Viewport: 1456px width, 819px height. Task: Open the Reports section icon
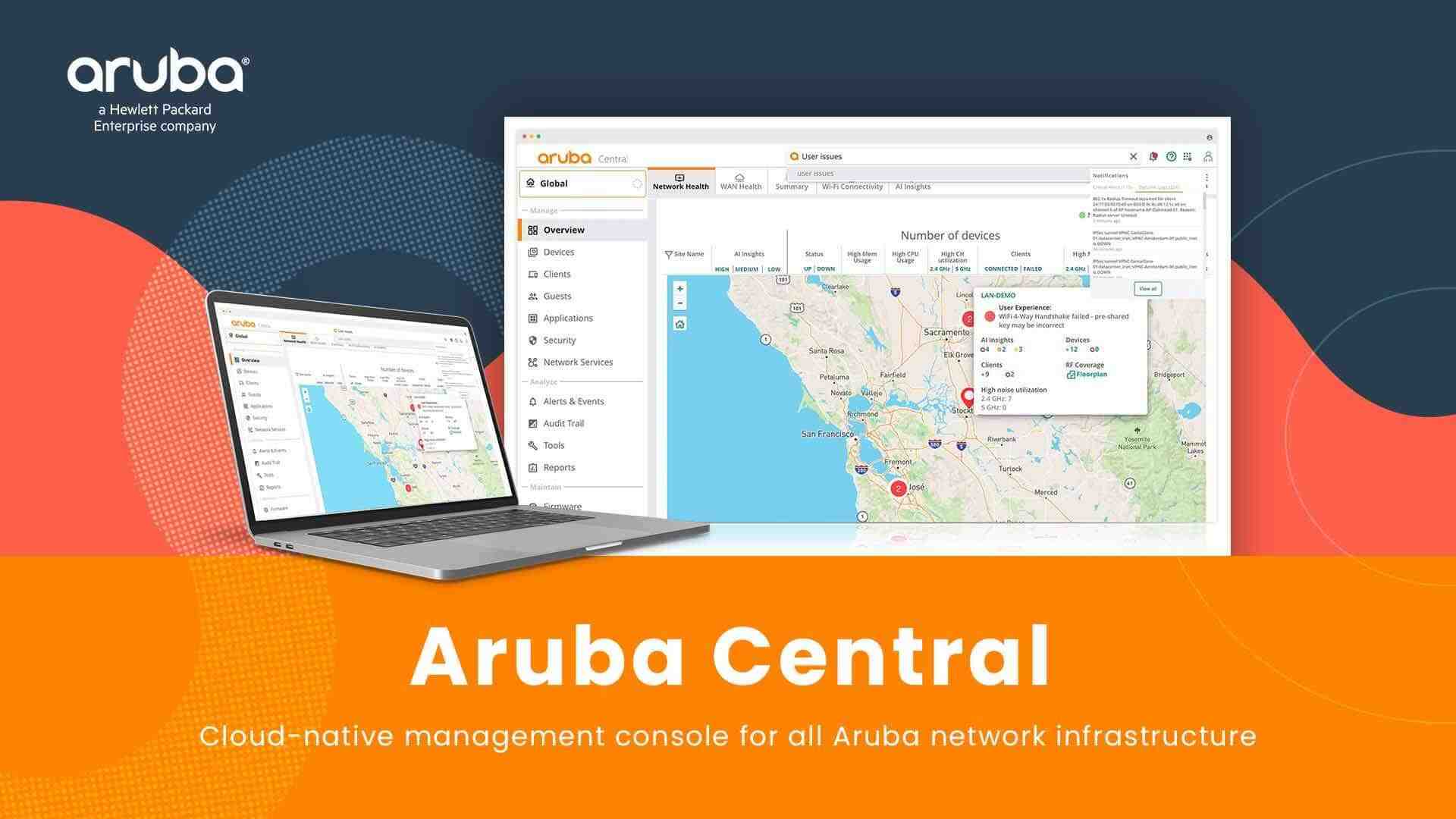pos(530,467)
